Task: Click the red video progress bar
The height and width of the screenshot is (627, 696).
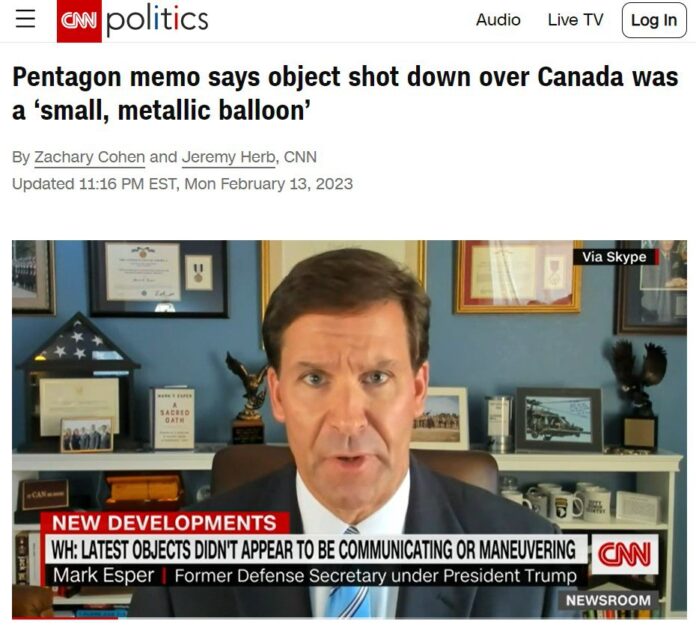Action: 65,618
